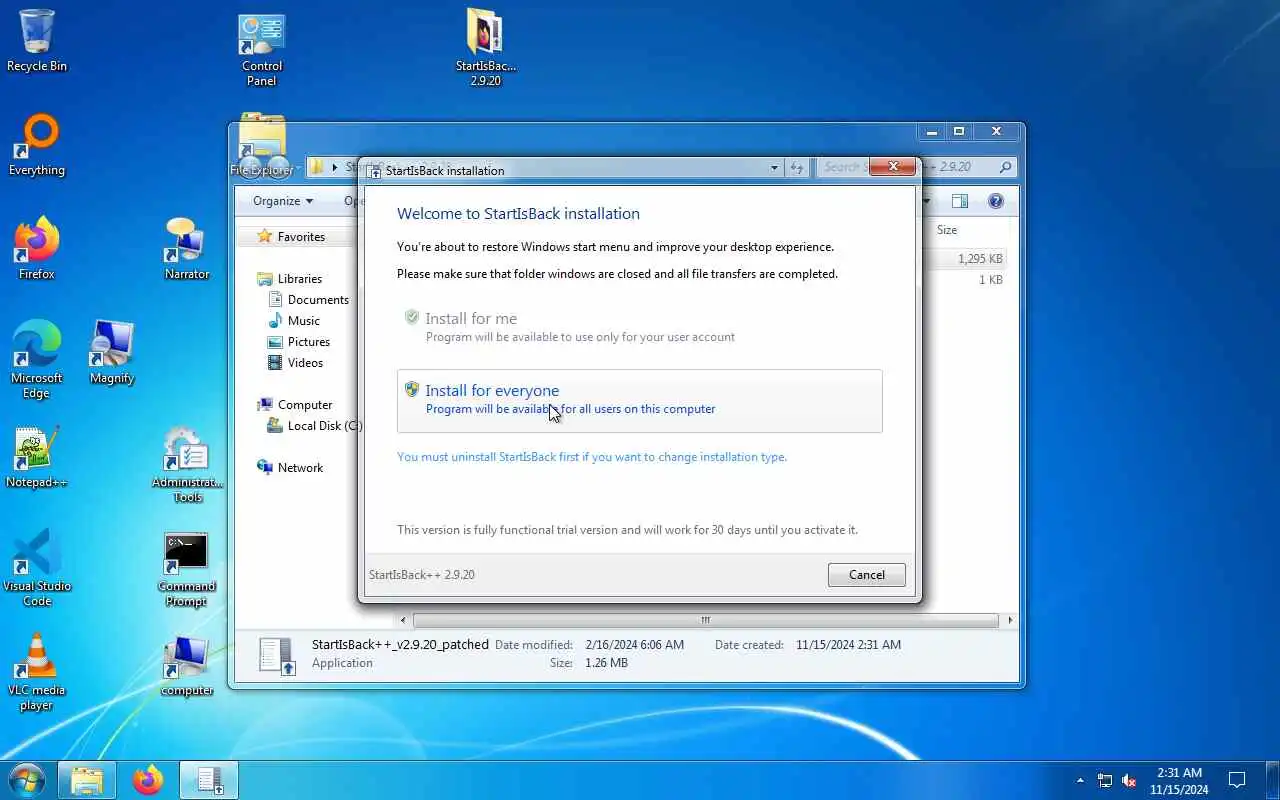Open the address bar history dropdown
Viewport: 1280px width, 800px height.
click(x=774, y=168)
